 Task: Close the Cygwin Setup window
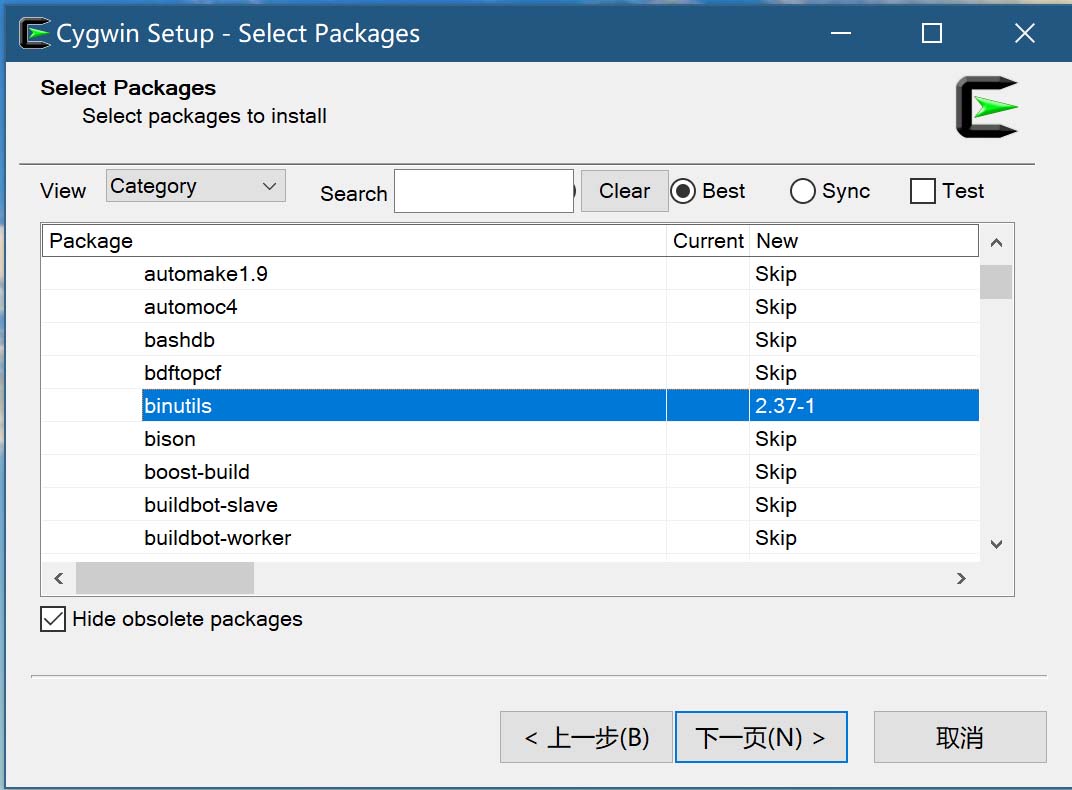coord(1024,33)
